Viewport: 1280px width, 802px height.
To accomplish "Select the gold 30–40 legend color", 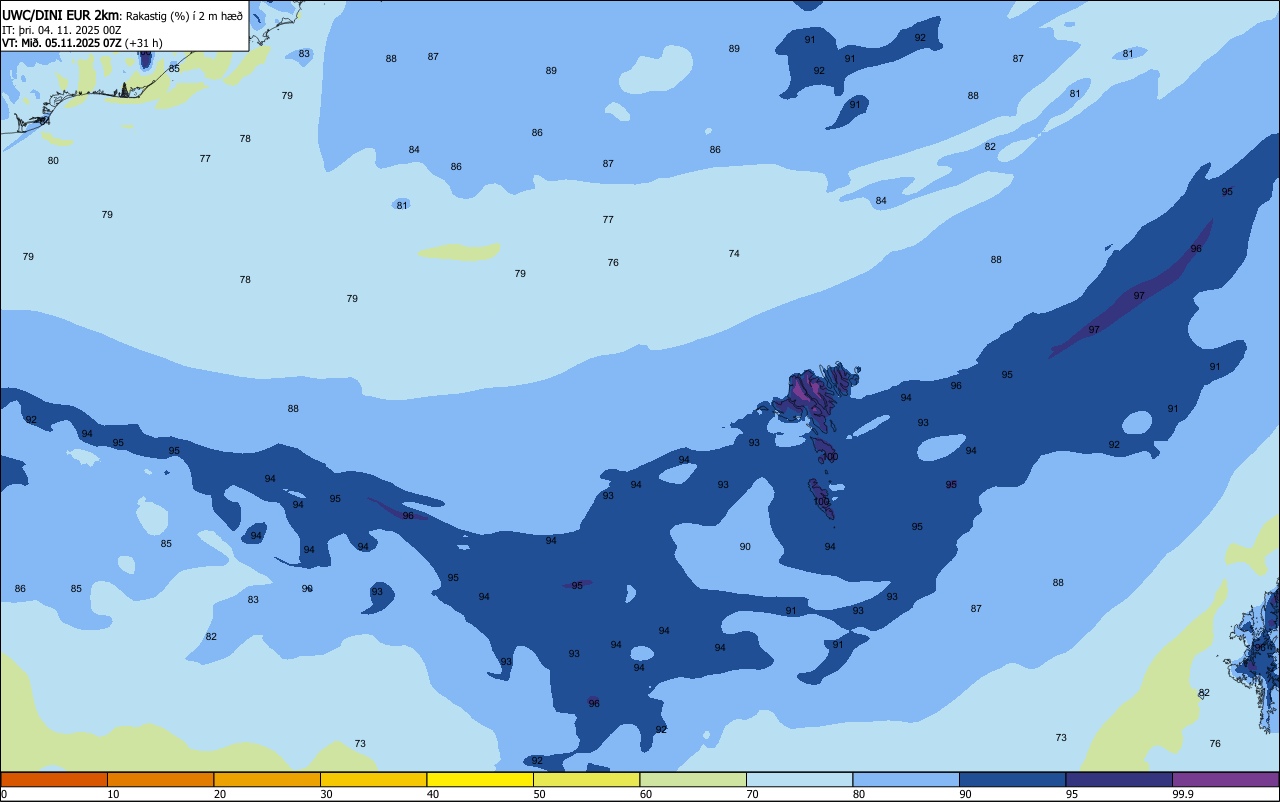I will (x=373, y=779).
